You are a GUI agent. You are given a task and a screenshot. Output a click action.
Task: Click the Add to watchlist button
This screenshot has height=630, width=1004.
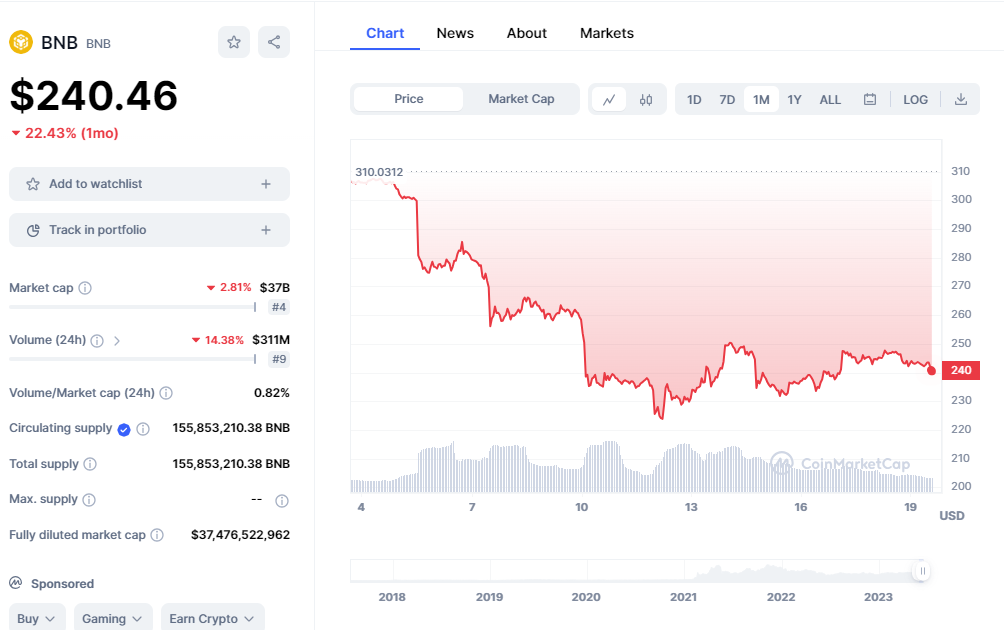point(149,184)
